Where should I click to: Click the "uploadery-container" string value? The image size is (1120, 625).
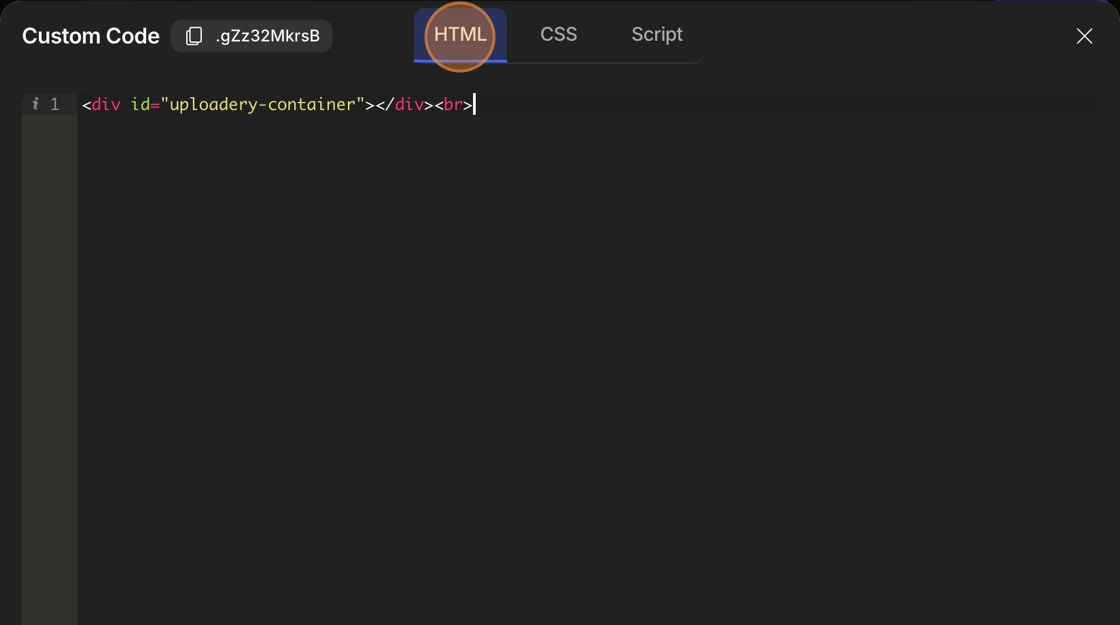point(262,104)
